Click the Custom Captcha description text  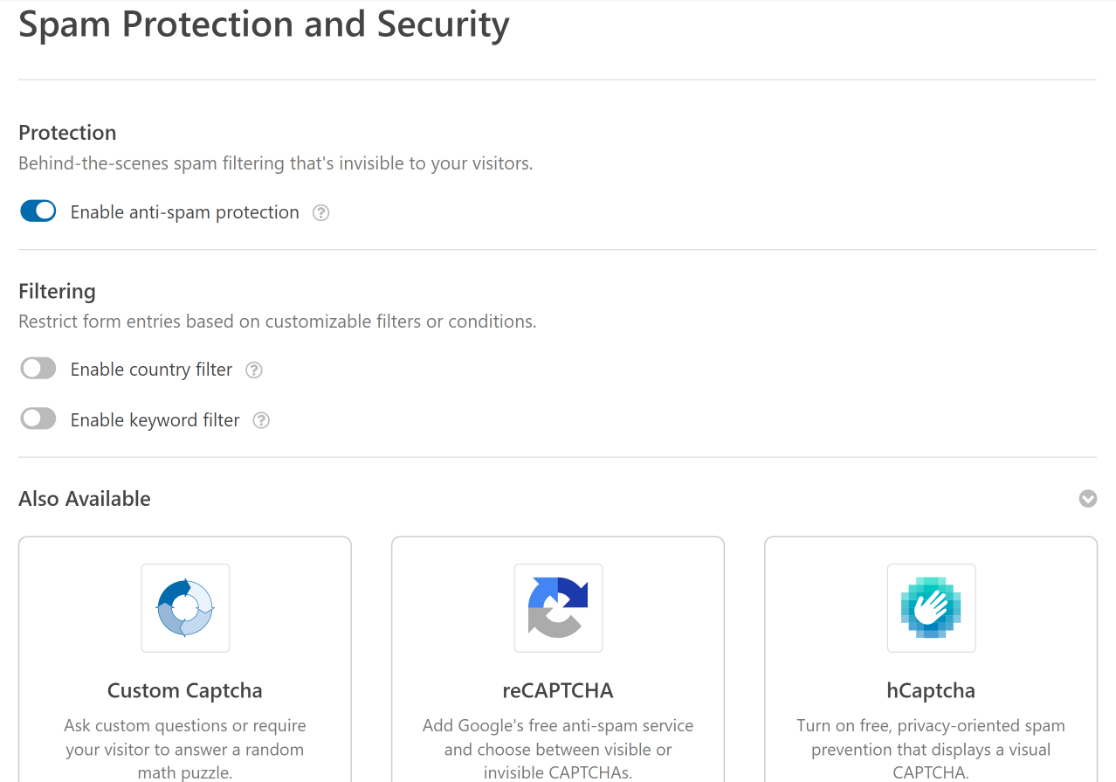point(185,749)
